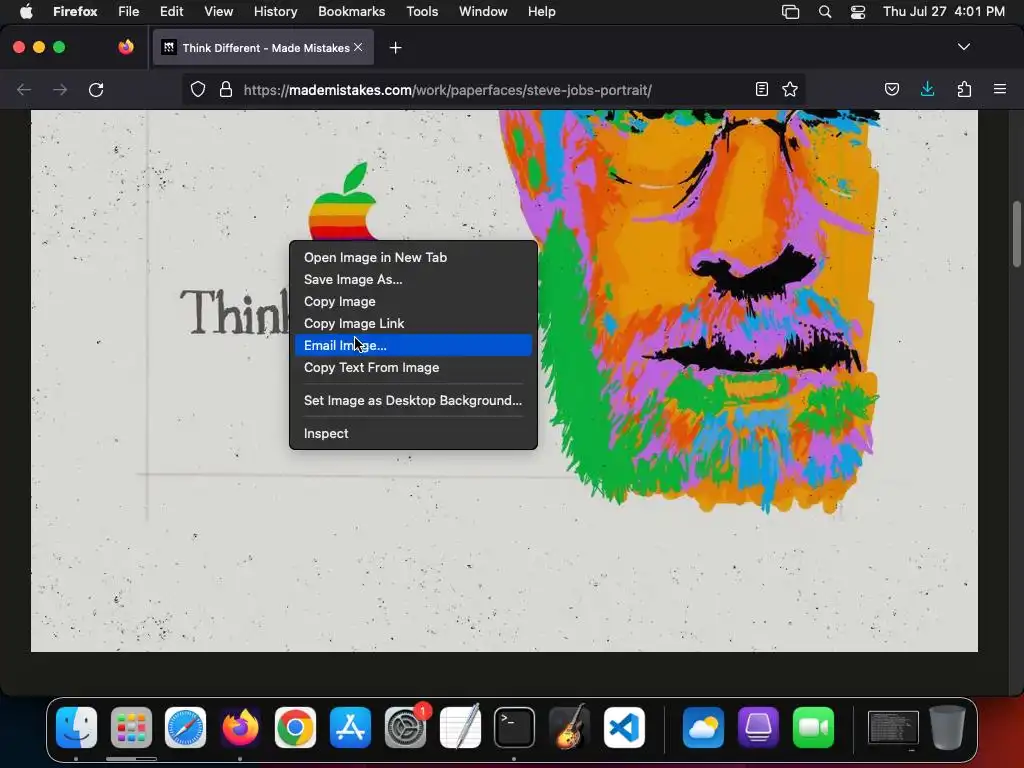Open the Trash in the Dock
The image size is (1024, 768).
coord(947,727)
